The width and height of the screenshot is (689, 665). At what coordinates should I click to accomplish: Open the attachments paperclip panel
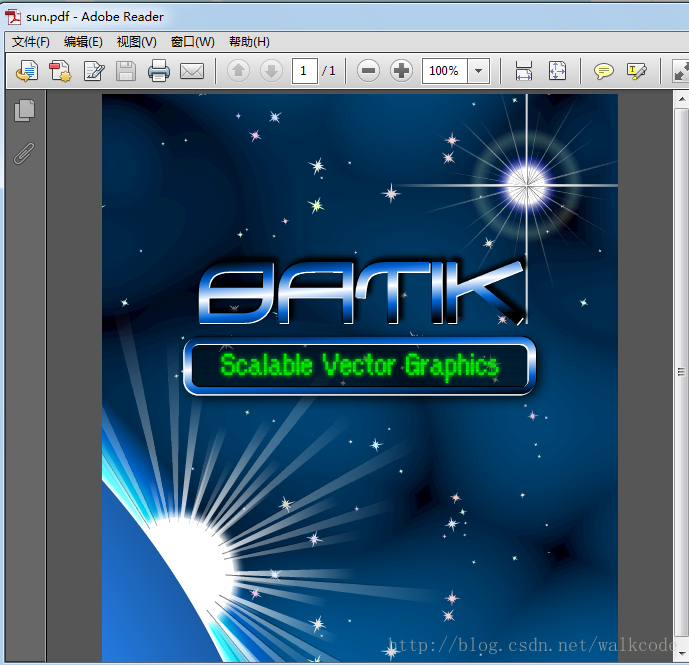point(25,153)
